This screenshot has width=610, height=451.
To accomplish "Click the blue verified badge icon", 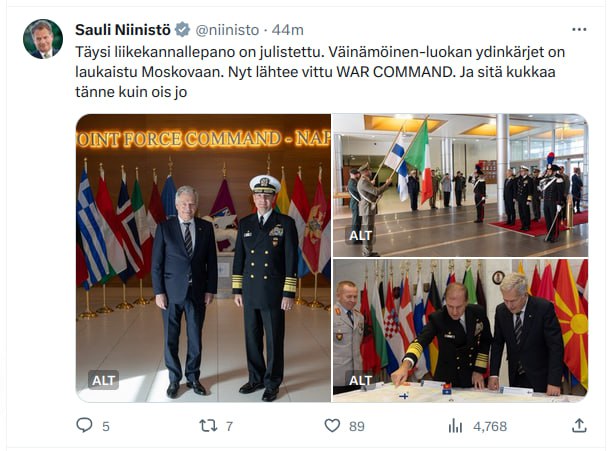I will tap(182, 30).
